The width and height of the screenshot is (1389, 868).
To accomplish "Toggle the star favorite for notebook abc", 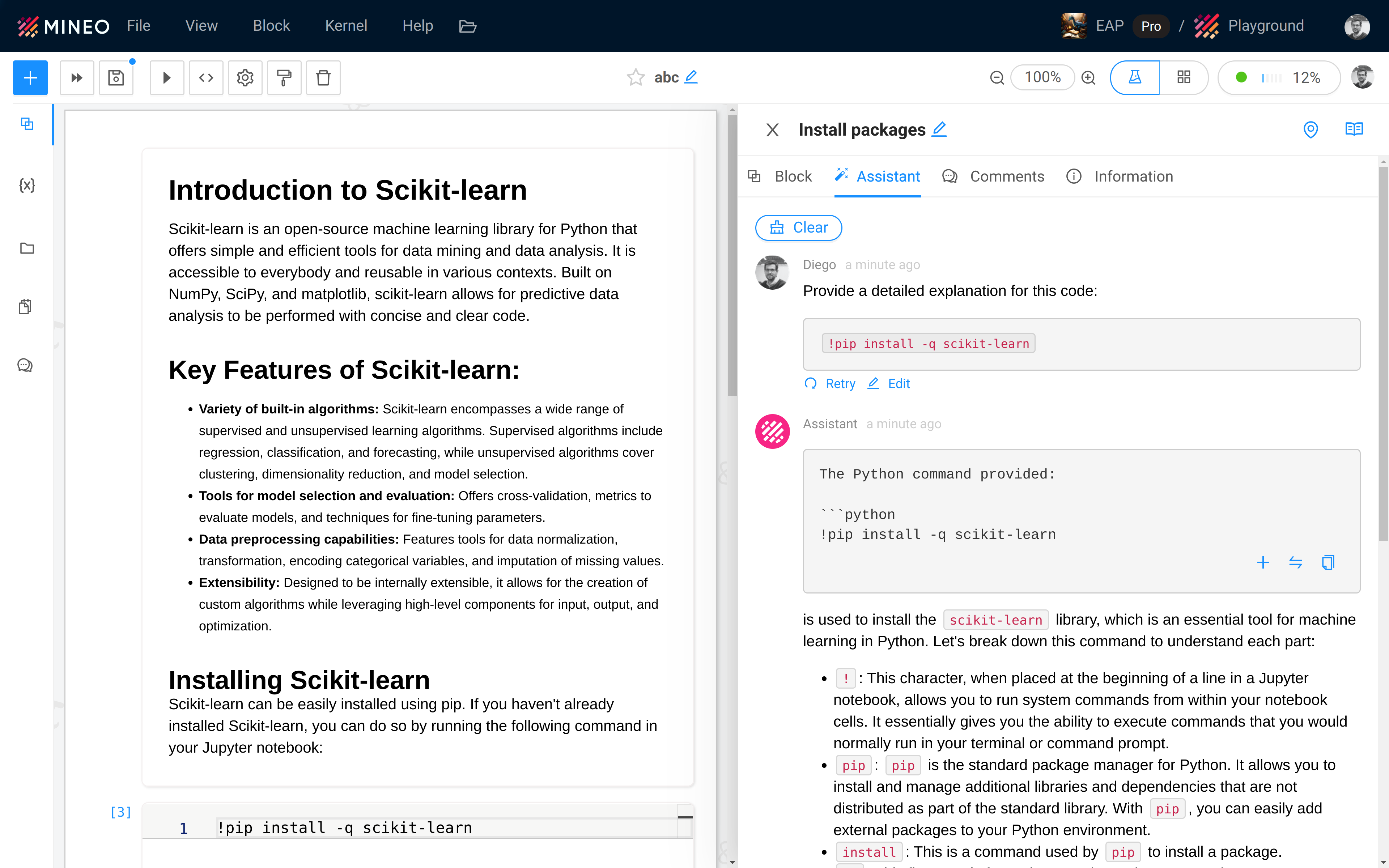I will click(x=636, y=77).
